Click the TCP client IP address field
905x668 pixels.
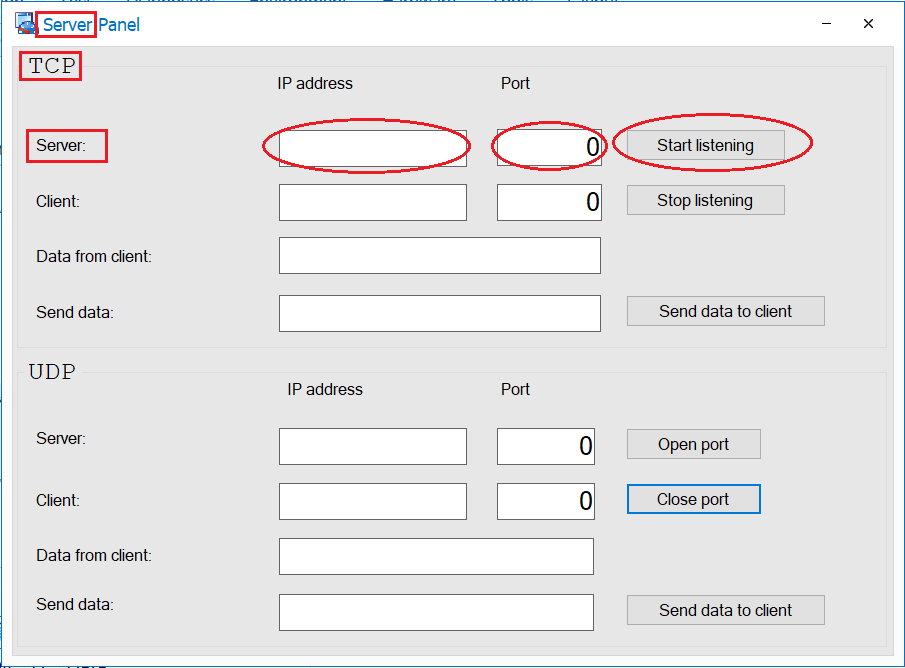click(x=372, y=202)
